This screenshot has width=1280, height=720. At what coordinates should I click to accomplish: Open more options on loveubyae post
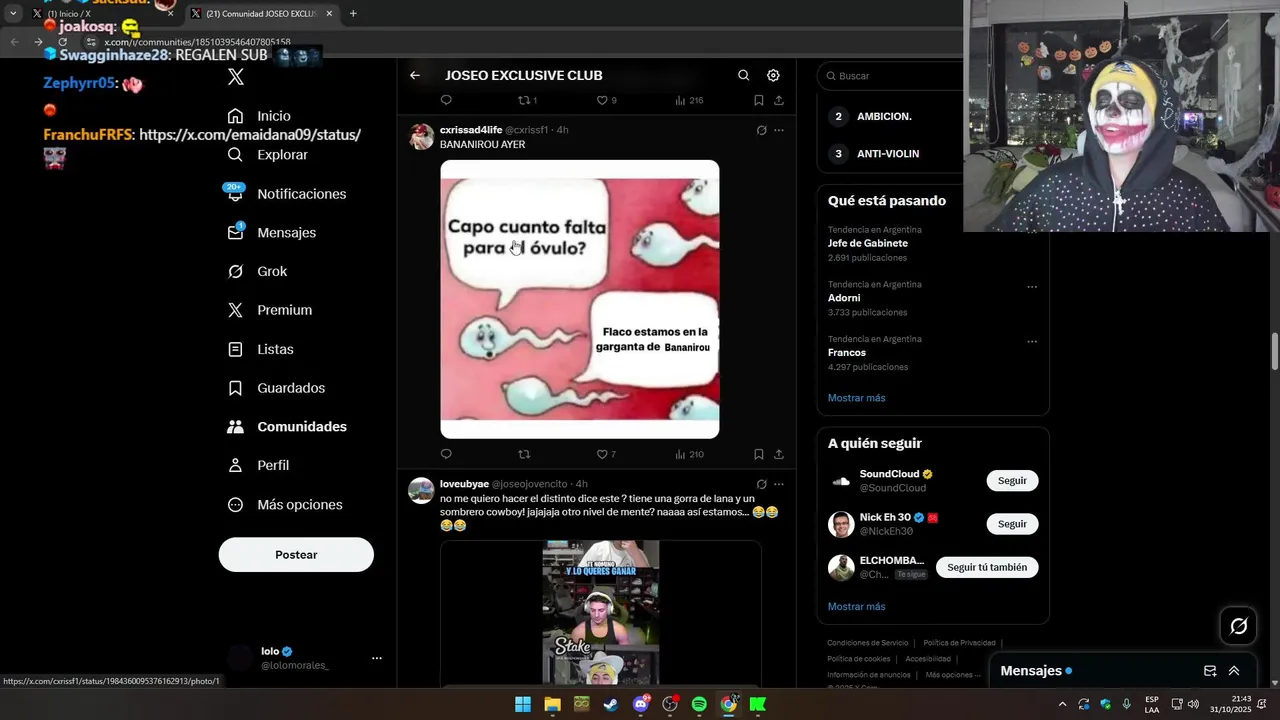[x=779, y=484]
